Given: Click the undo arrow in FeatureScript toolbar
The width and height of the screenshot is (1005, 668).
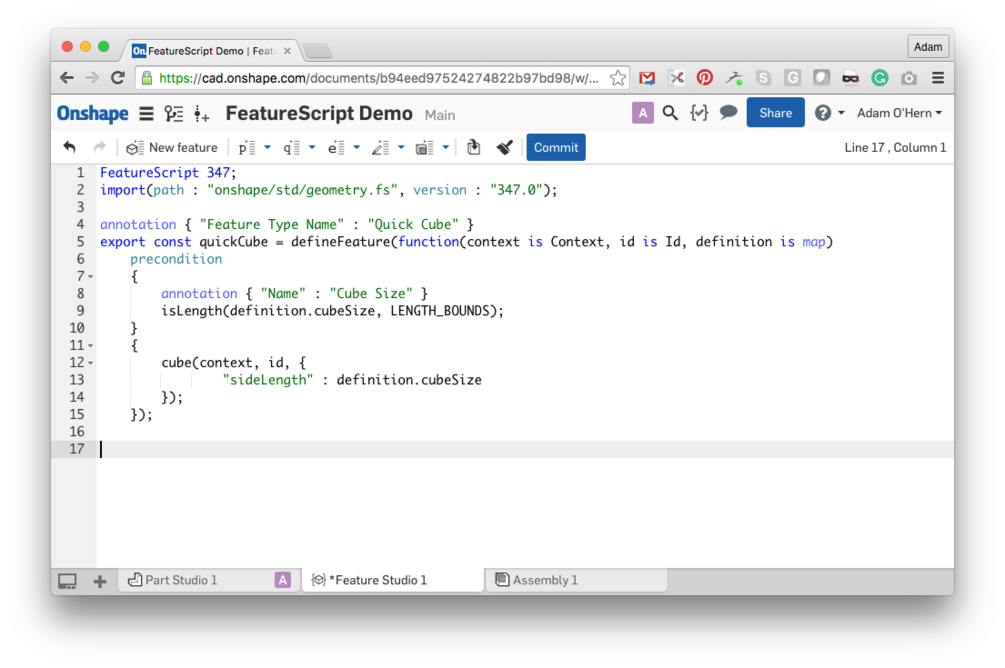Looking at the screenshot, I should pyautogui.click(x=69, y=147).
